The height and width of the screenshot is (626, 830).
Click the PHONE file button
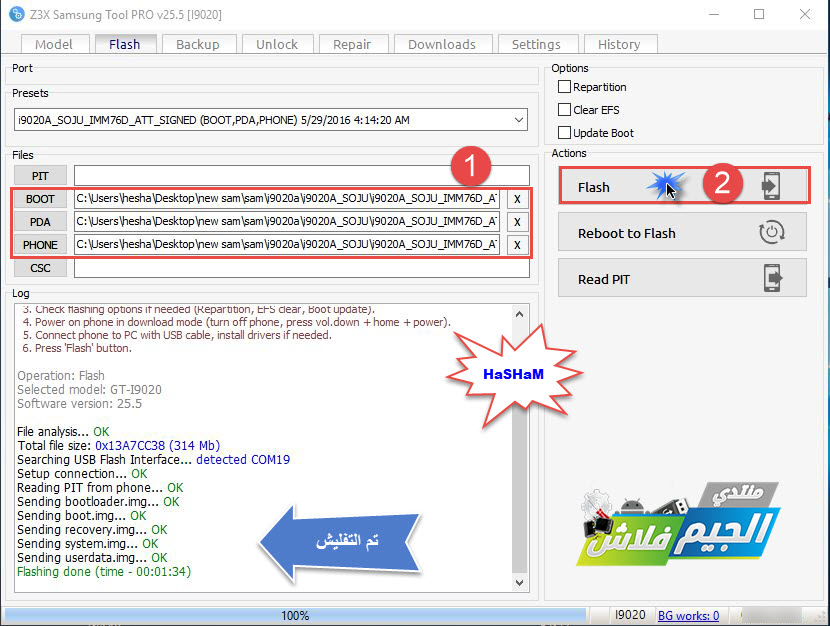coord(40,245)
